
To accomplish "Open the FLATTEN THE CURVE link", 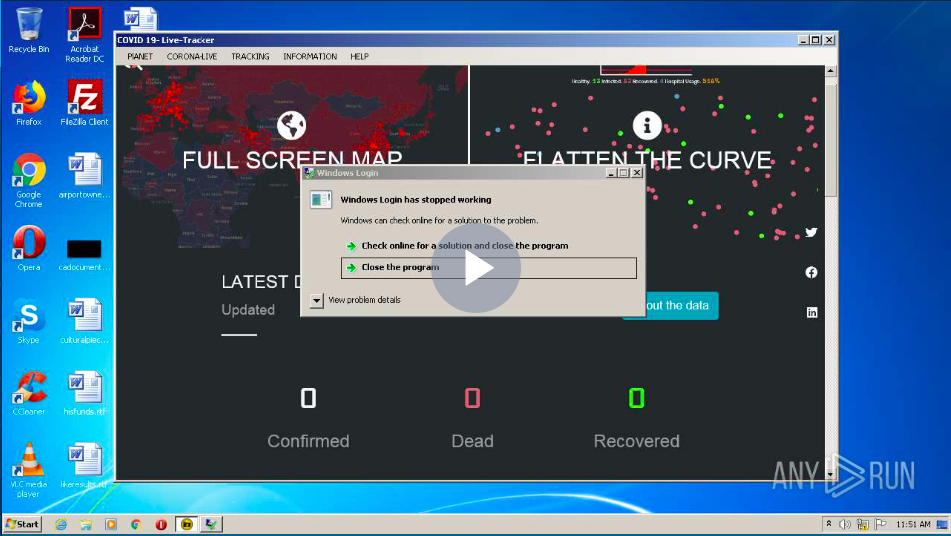I will pos(647,160).
